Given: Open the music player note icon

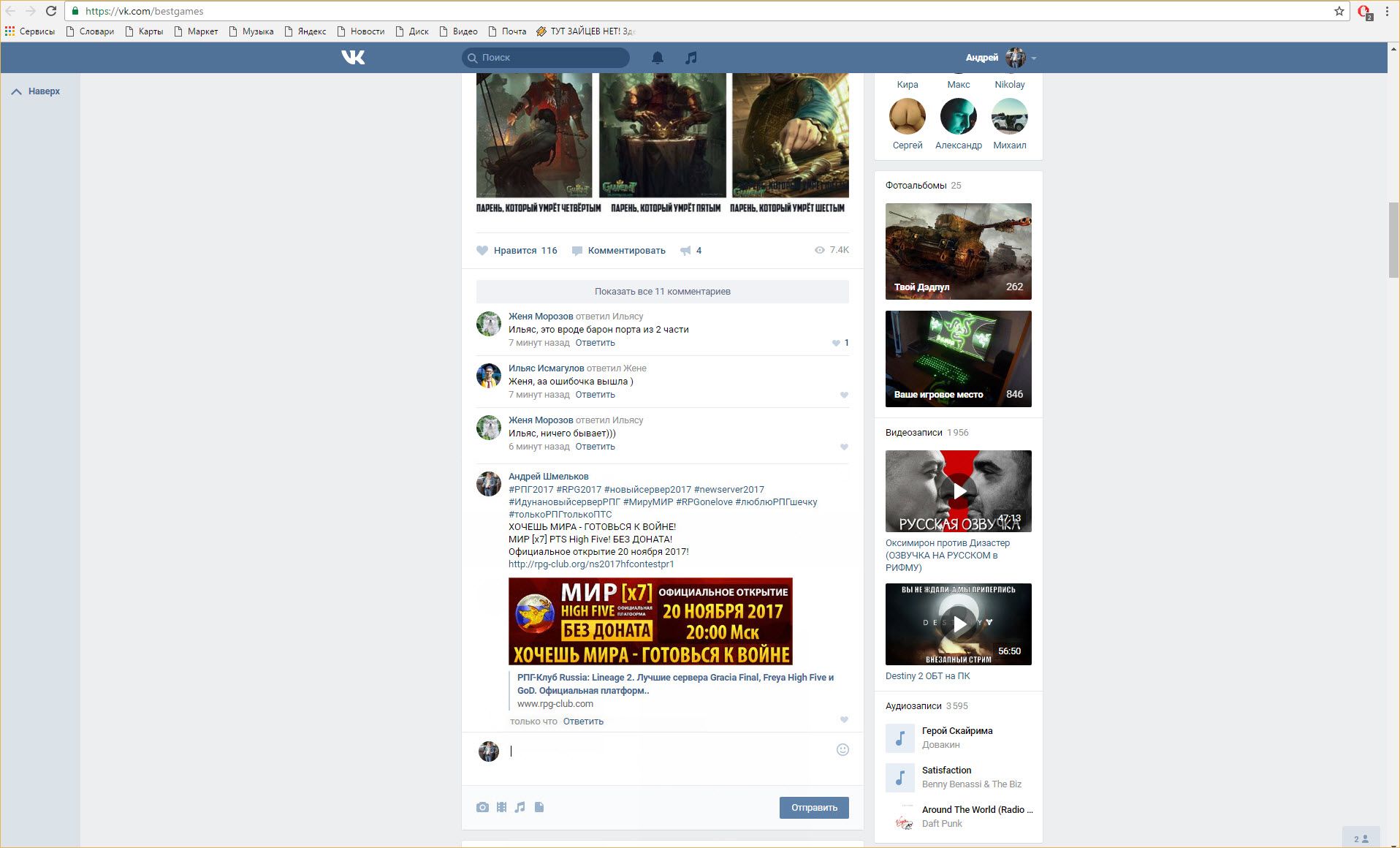Looking at the screenshot, I should click(x=691, y=58).
